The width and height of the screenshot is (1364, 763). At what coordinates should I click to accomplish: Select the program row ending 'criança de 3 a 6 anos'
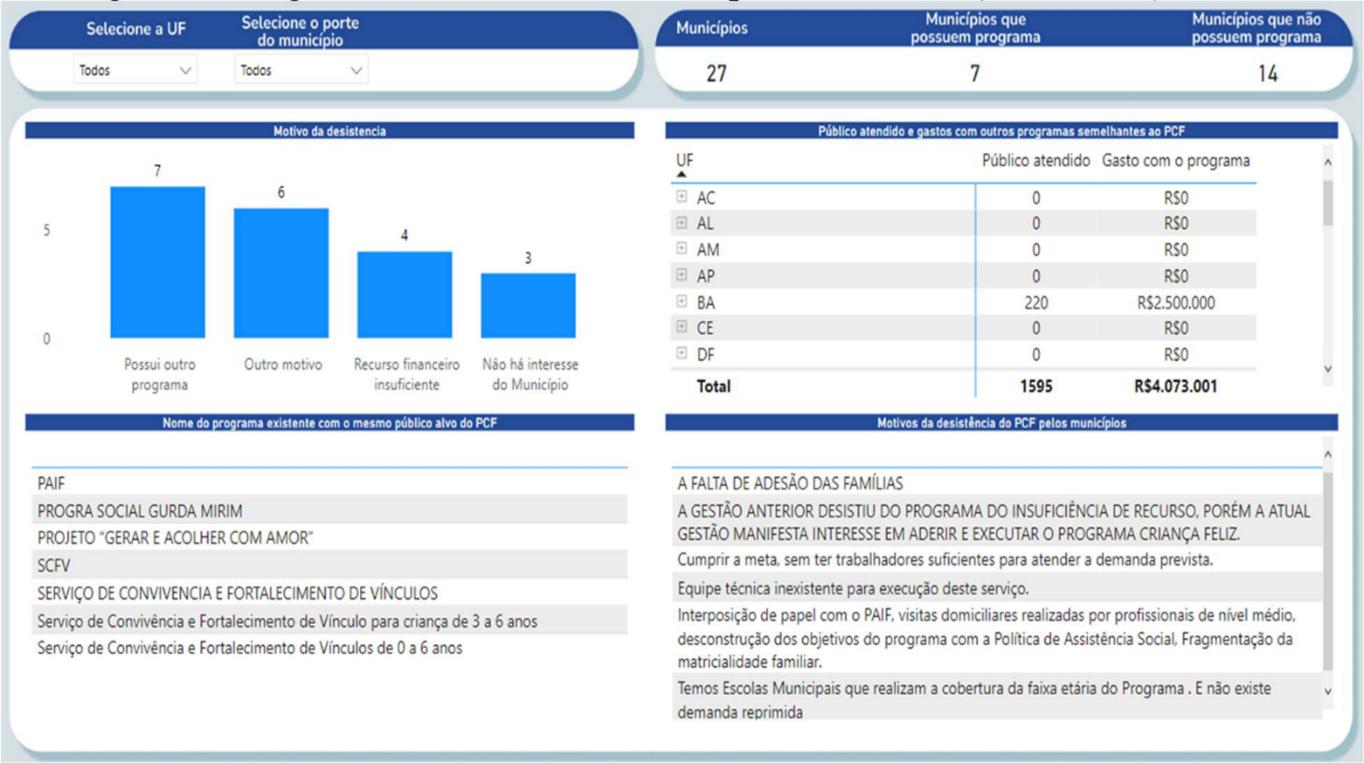click(x=330, y=621)
